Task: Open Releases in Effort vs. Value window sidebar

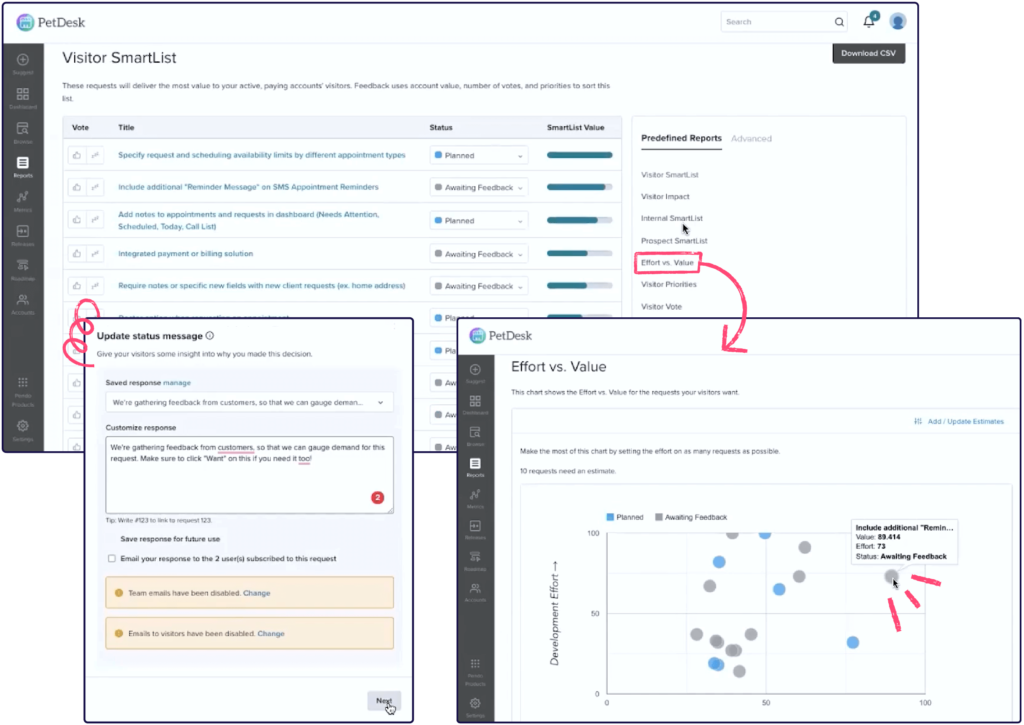Action: tap(475, 530)
